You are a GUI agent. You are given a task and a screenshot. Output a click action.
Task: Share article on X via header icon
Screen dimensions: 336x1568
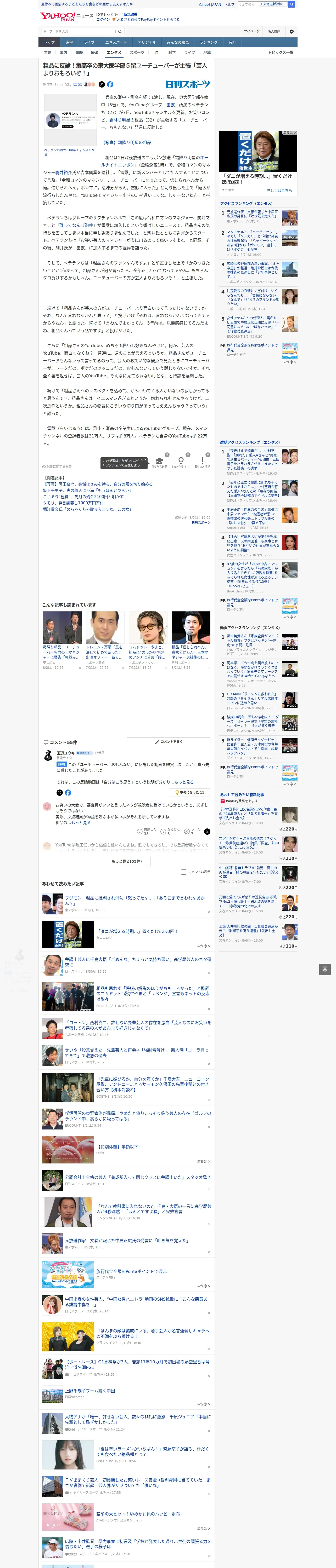tap(102, 85)
